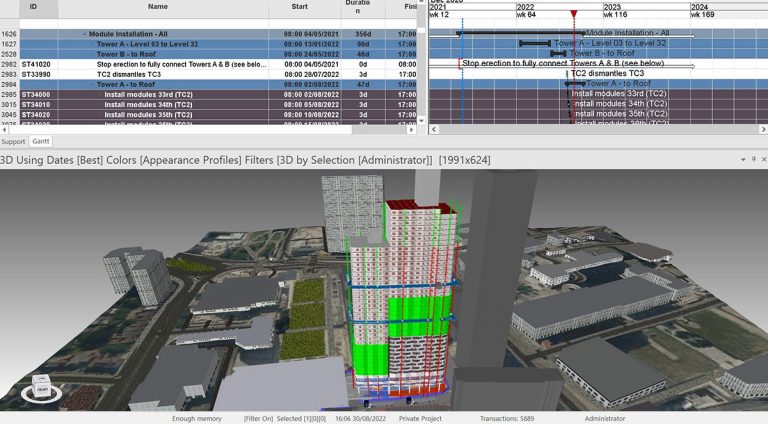Click the Gantt chart left scroll arrow

pyautogui.click(x=434, y=129)
